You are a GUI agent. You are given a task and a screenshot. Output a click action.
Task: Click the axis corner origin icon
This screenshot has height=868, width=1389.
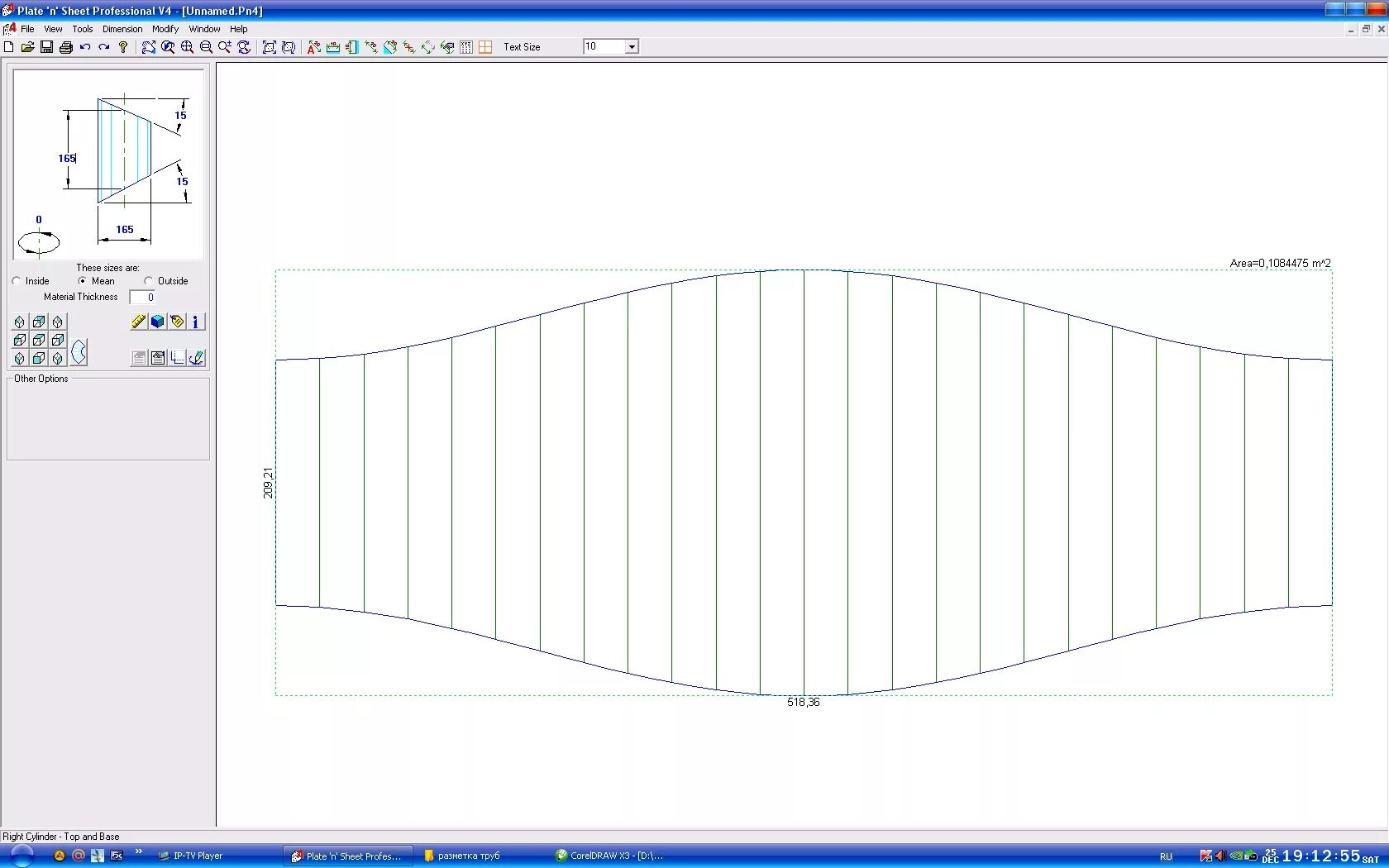pos(177,358)
